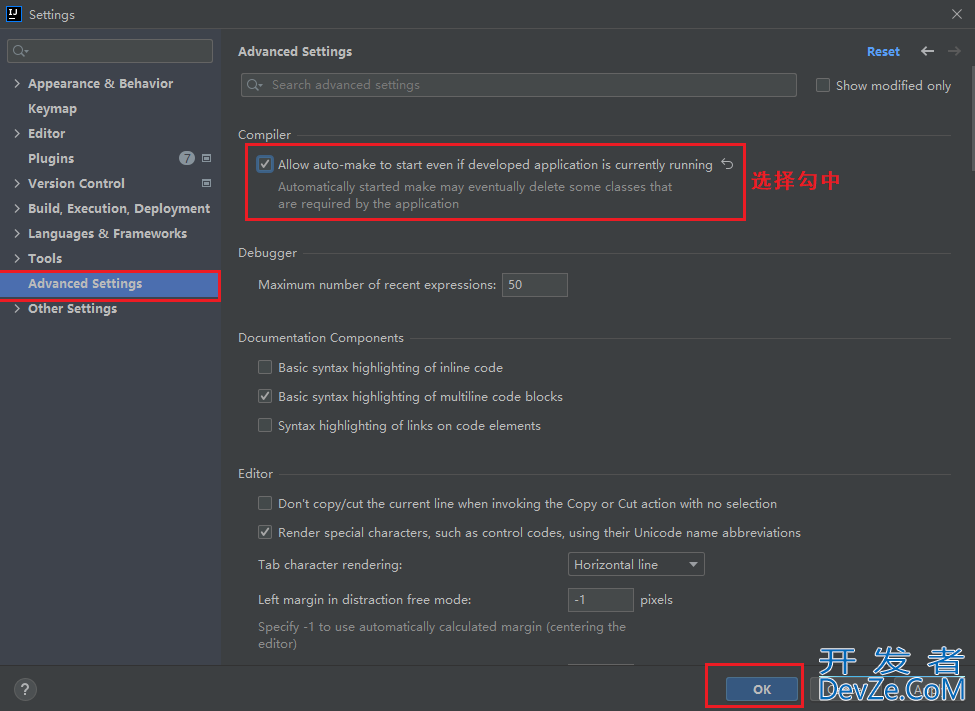Expand the Editor tree node

tap(17, 133)
